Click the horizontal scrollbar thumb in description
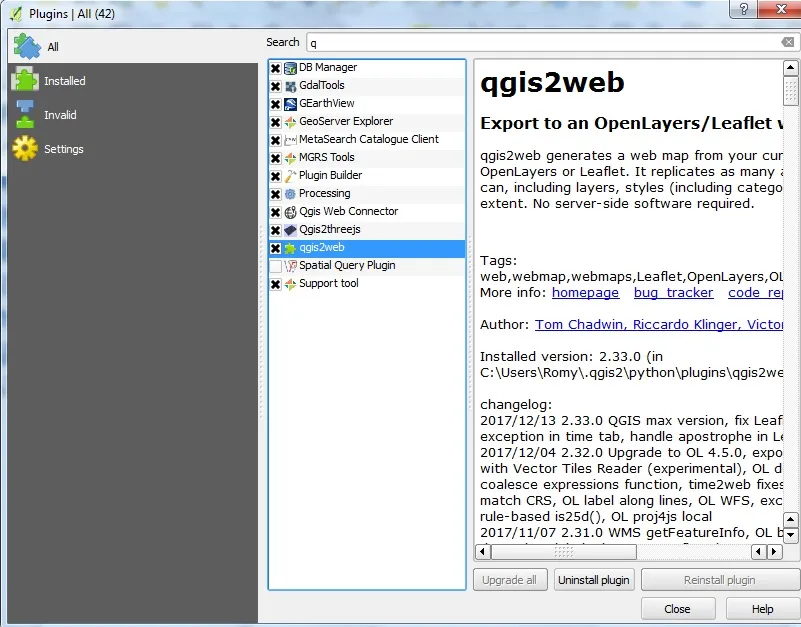The image size is (801, 627). [x=564, y=551]
